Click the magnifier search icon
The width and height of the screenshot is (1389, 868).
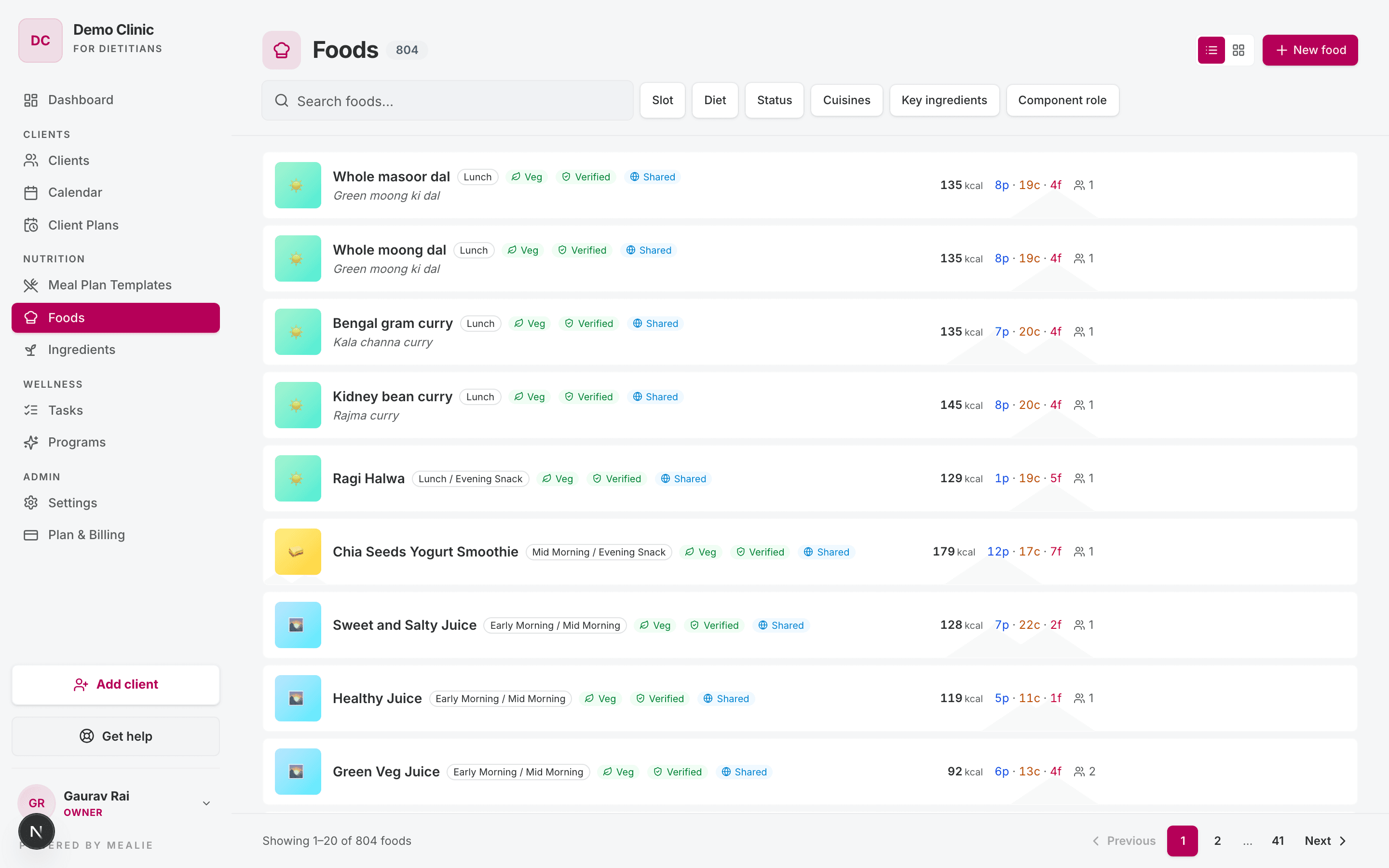point(281,100)
